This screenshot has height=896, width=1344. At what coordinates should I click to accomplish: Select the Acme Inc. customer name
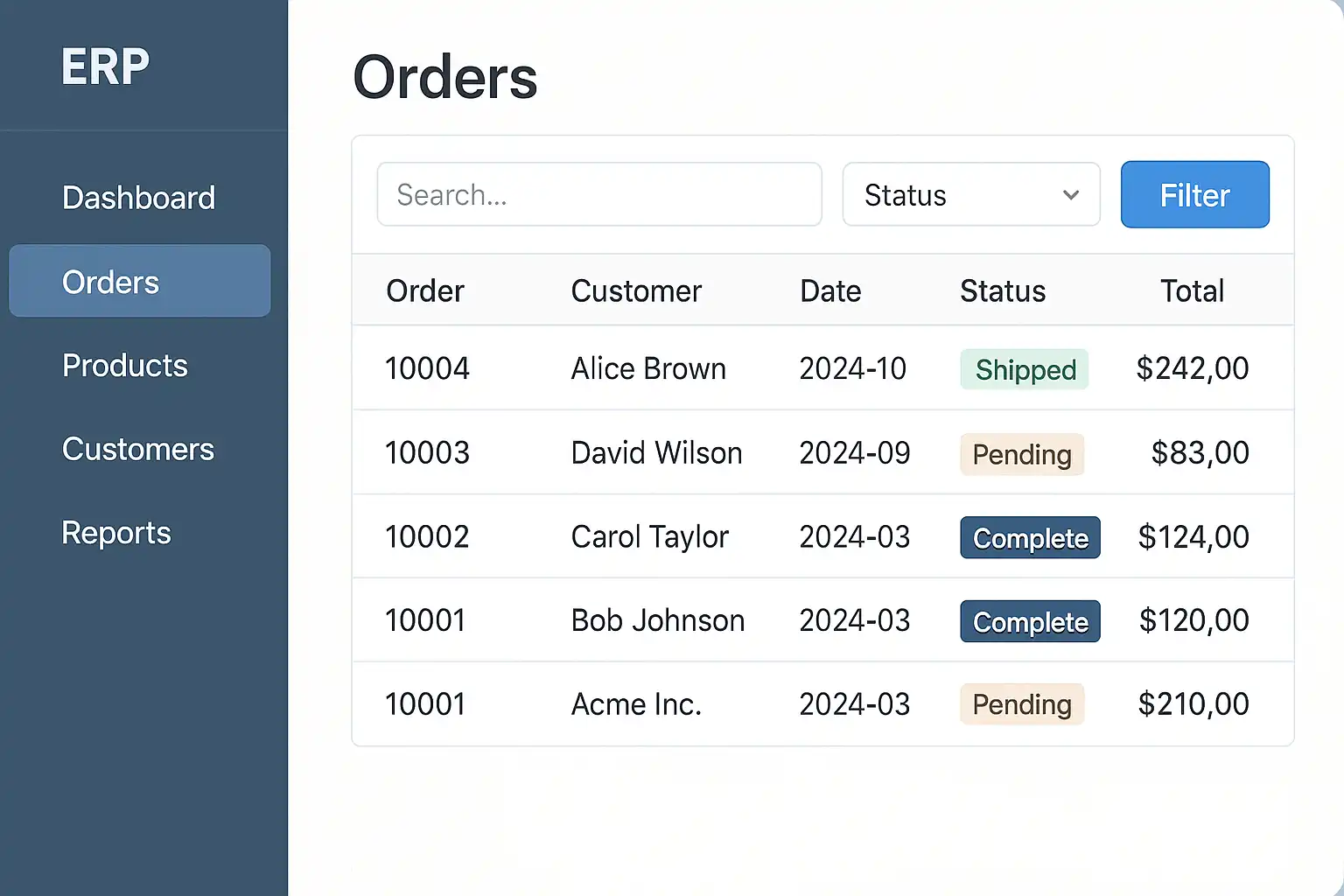[636, 704]
